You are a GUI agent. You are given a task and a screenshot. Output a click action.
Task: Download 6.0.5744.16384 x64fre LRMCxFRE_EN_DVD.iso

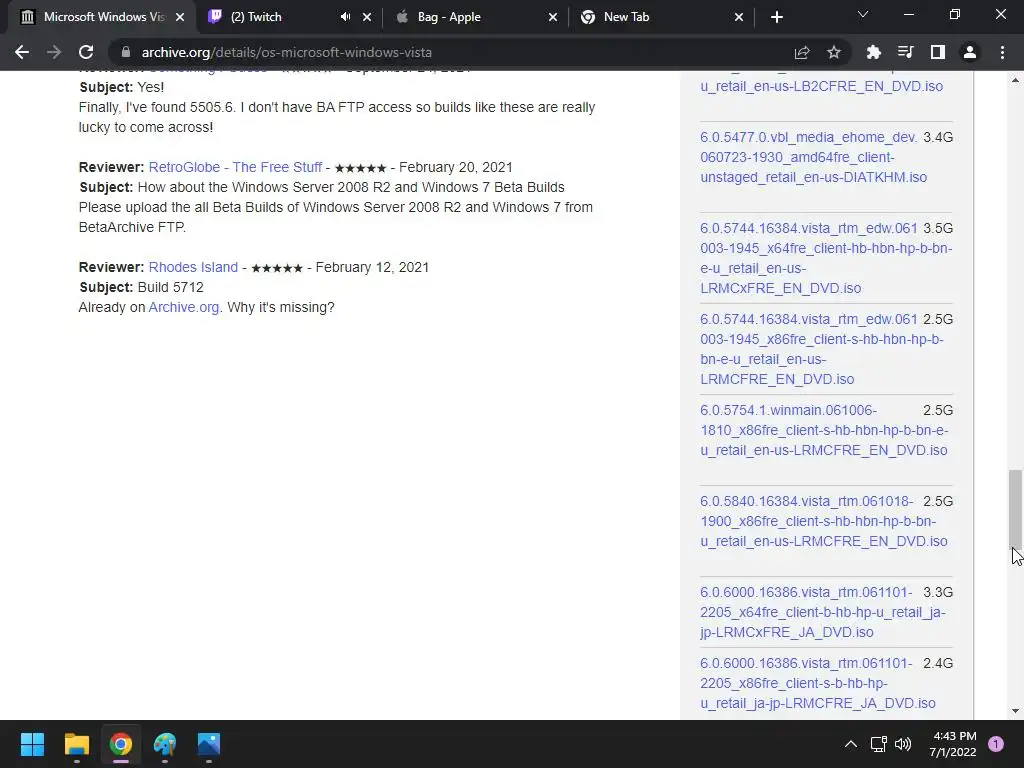coord(826,258)
